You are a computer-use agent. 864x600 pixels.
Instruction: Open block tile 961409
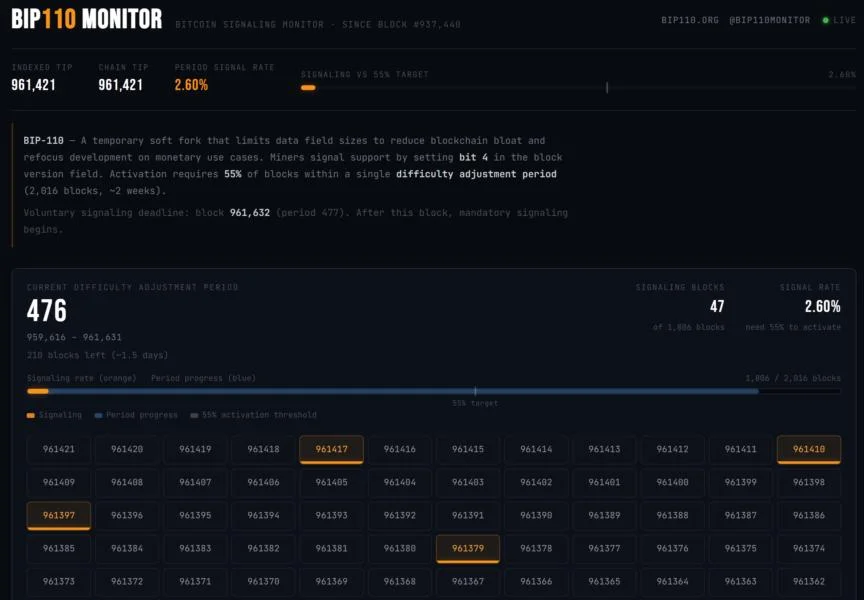tap(58, 483)
